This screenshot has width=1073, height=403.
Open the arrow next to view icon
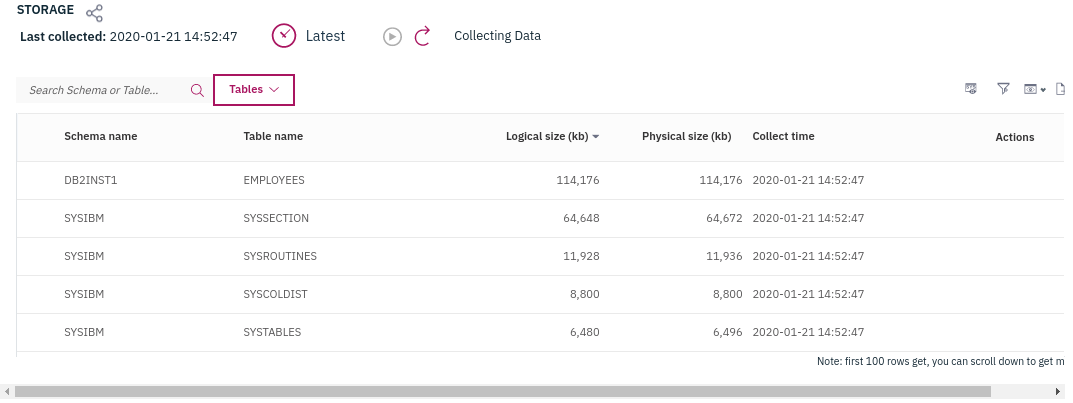point(1043,90)
